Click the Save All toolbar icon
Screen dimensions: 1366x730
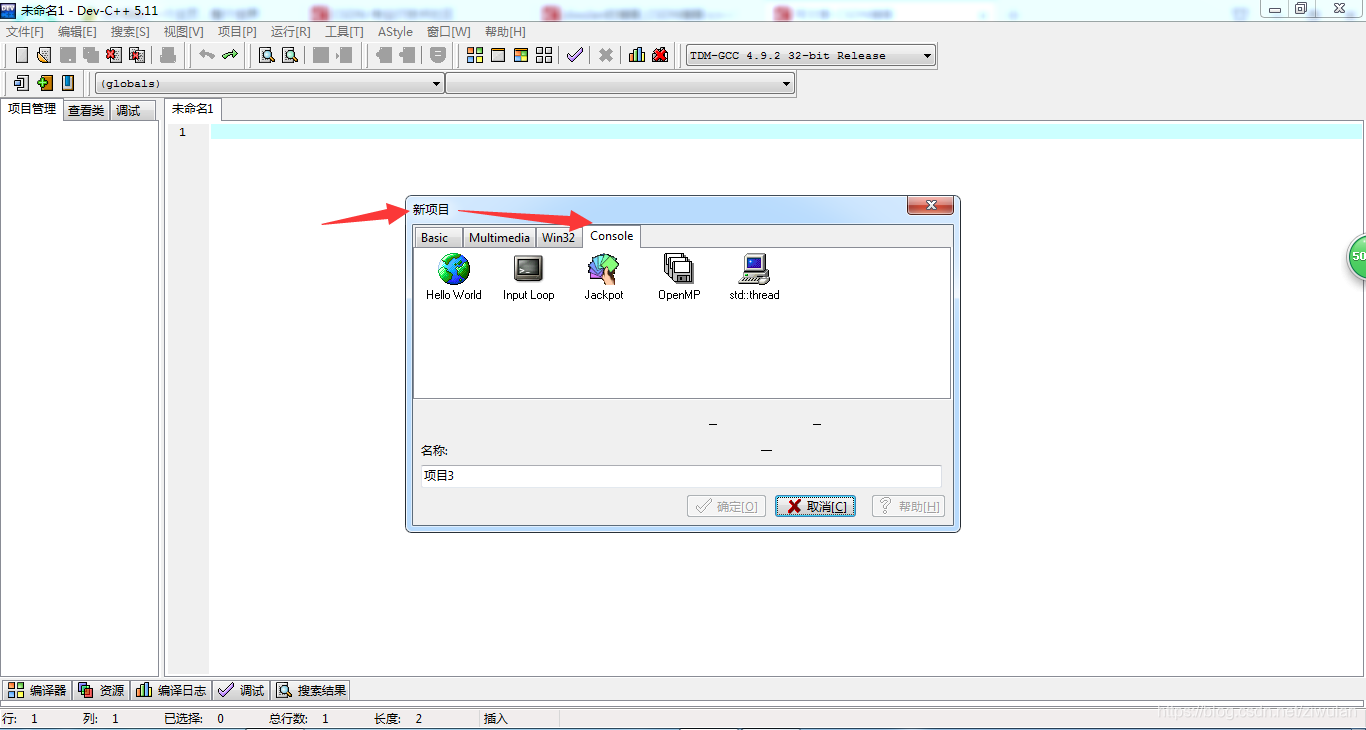[x=90, y=55]
